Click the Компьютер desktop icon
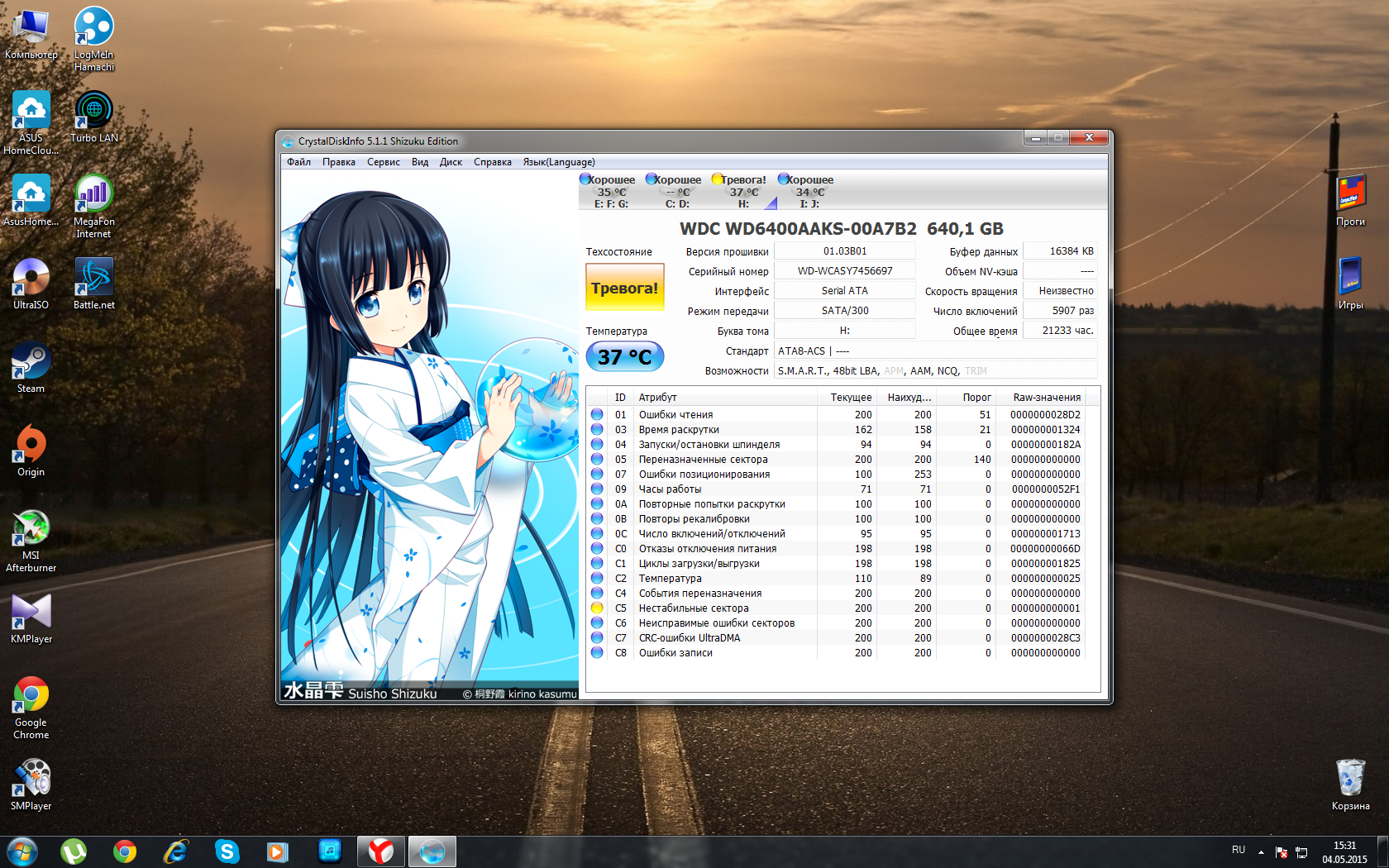The width and height of the screenshot is (1389, 868). [31, 35]
